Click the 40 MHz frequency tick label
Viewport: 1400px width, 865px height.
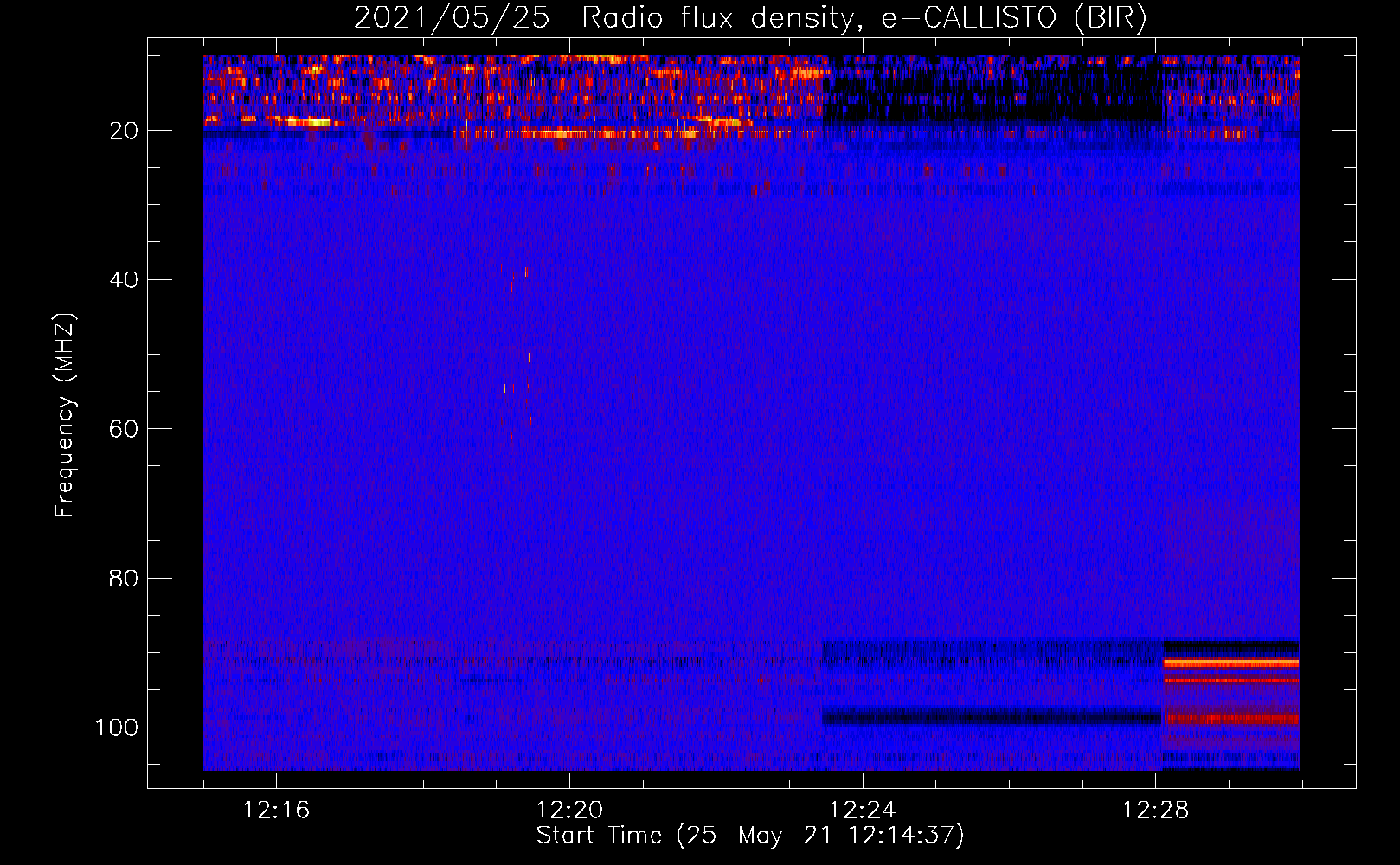coord(125,279)
